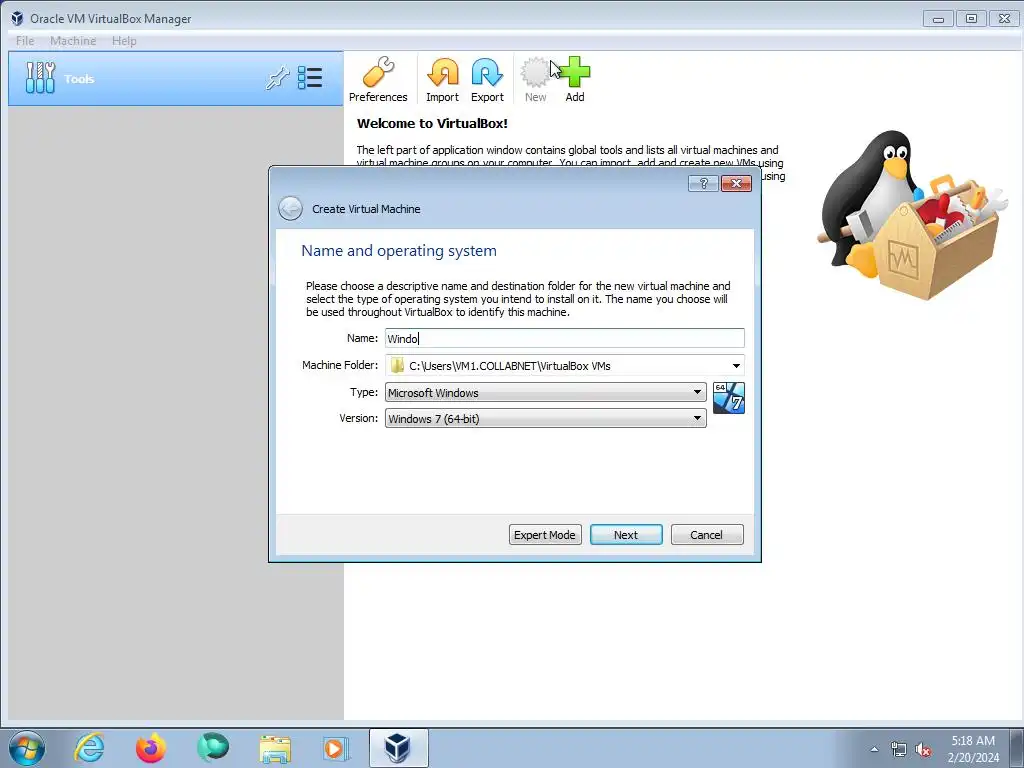Open Preferences in VirtualBox toolbar
This screenshot has height=768, width=1024.
click(x=377, y=80)
